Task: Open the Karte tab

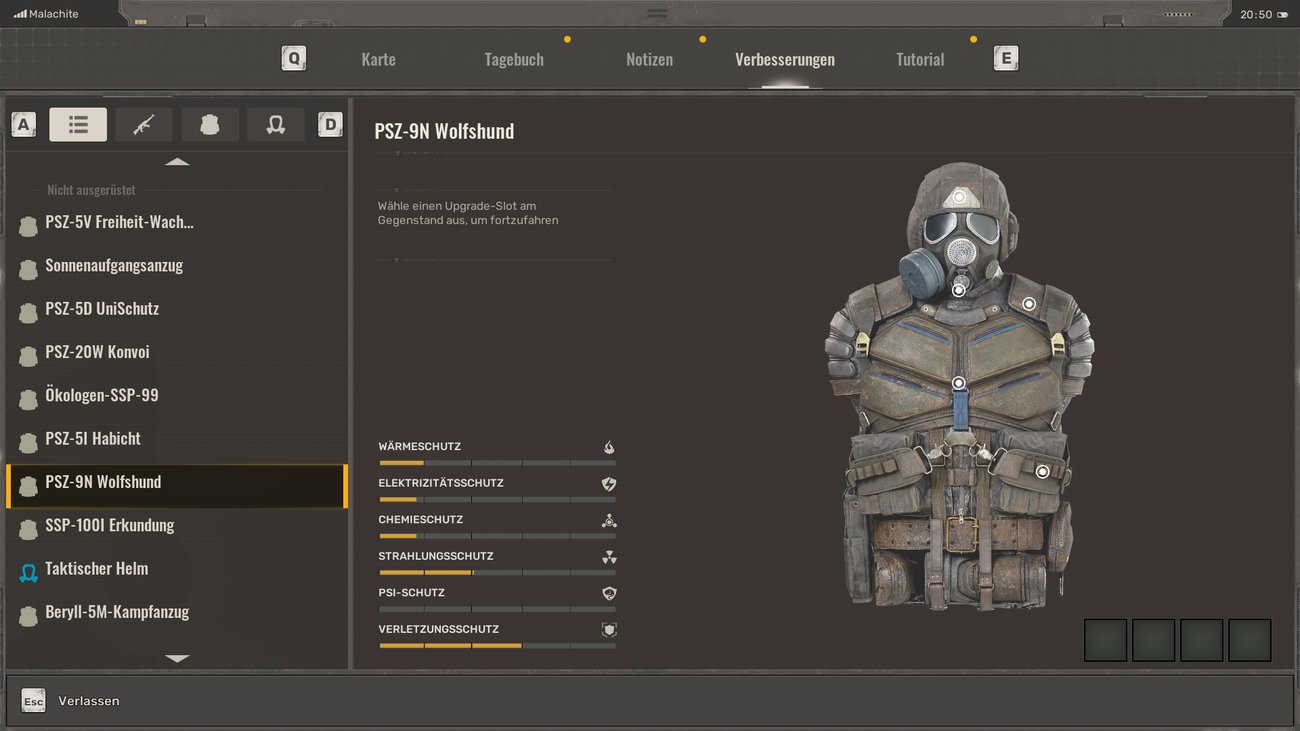Action: click(x=378, y=60)
